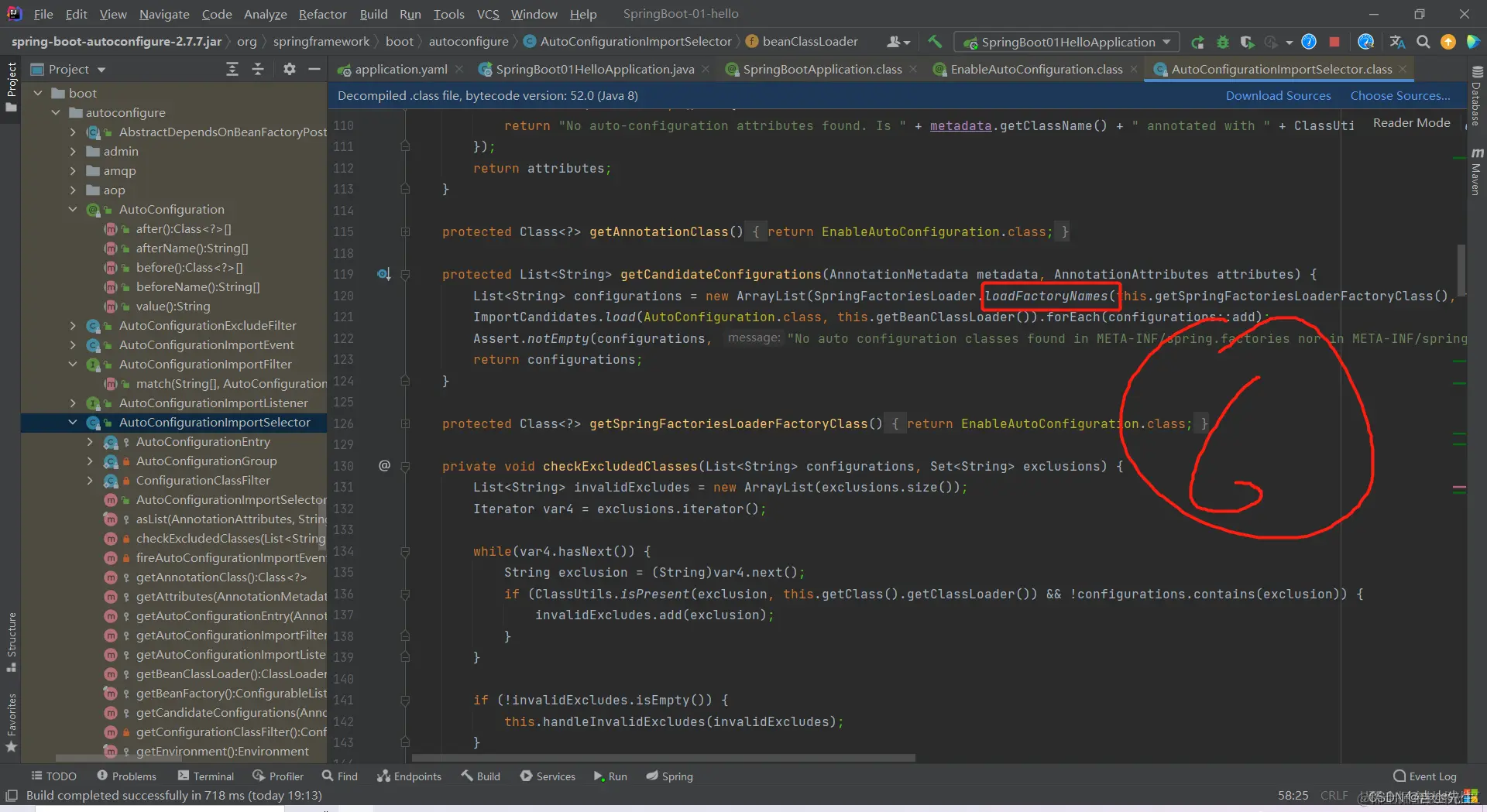Hide the Project panel with the minus icon
Screen dimensions: 1487x812
(314, 69)
